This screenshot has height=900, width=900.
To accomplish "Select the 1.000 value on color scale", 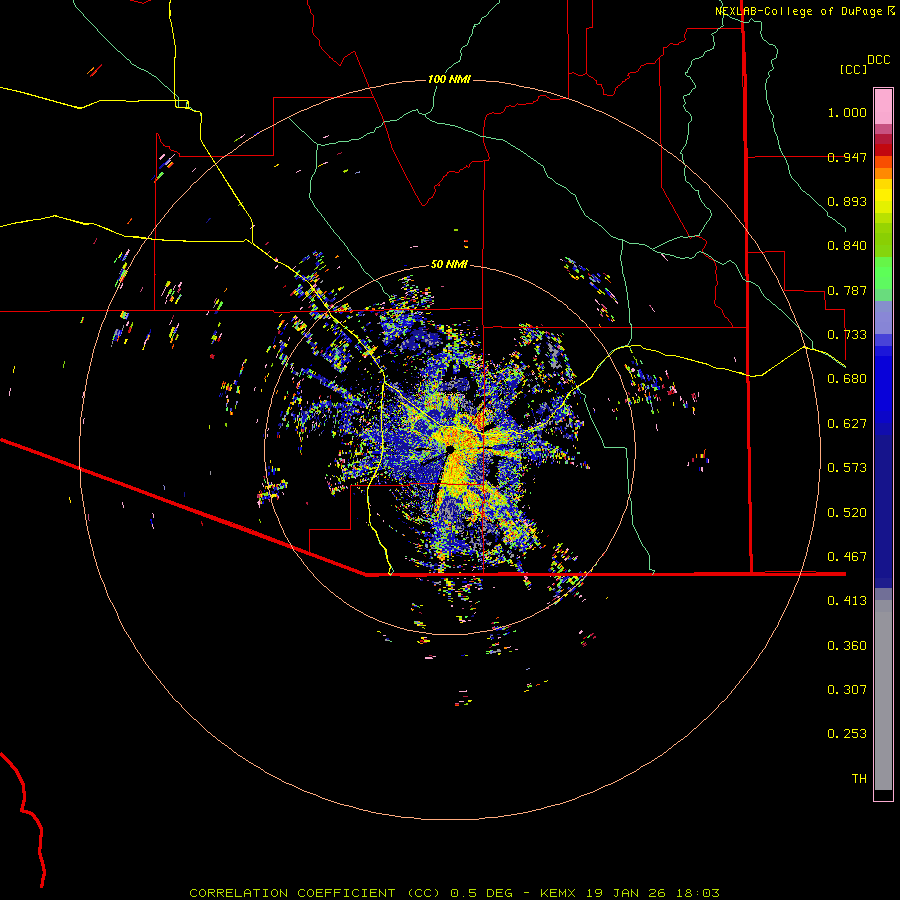I will (847, 112).
